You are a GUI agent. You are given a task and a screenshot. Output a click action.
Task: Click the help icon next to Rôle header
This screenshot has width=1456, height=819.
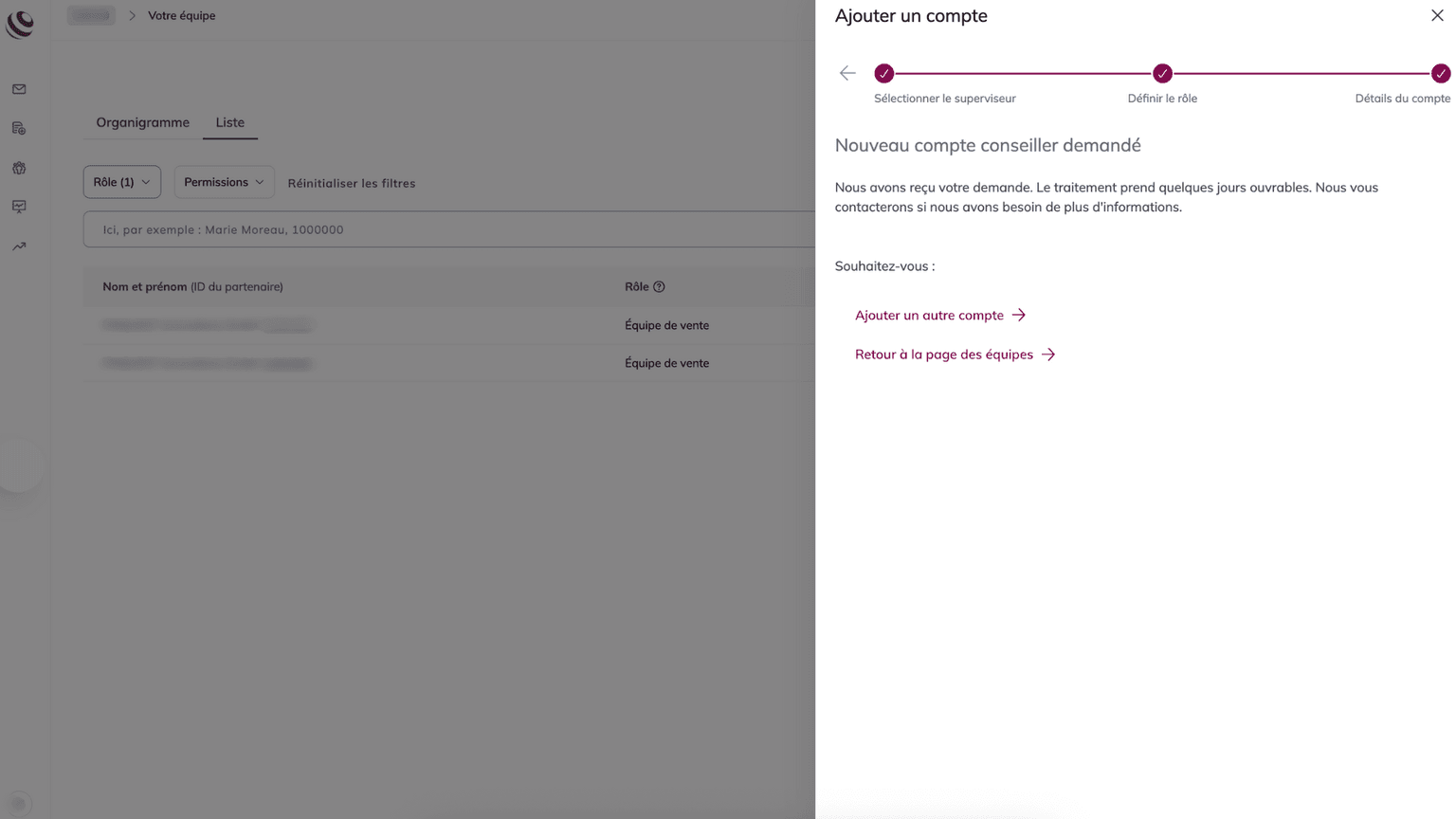[x=659, y=287]
